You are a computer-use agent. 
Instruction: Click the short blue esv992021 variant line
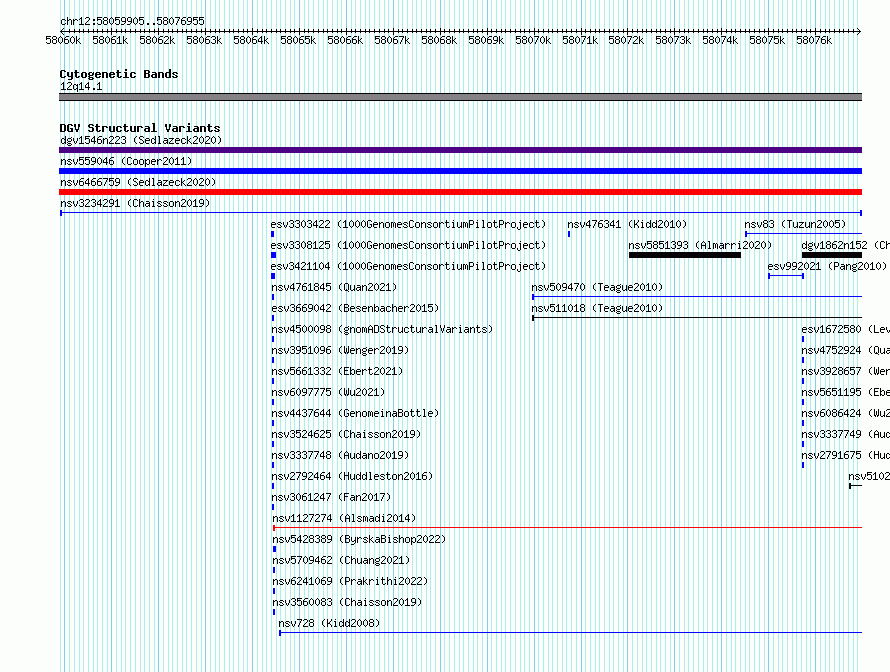[x=786, y=276]
